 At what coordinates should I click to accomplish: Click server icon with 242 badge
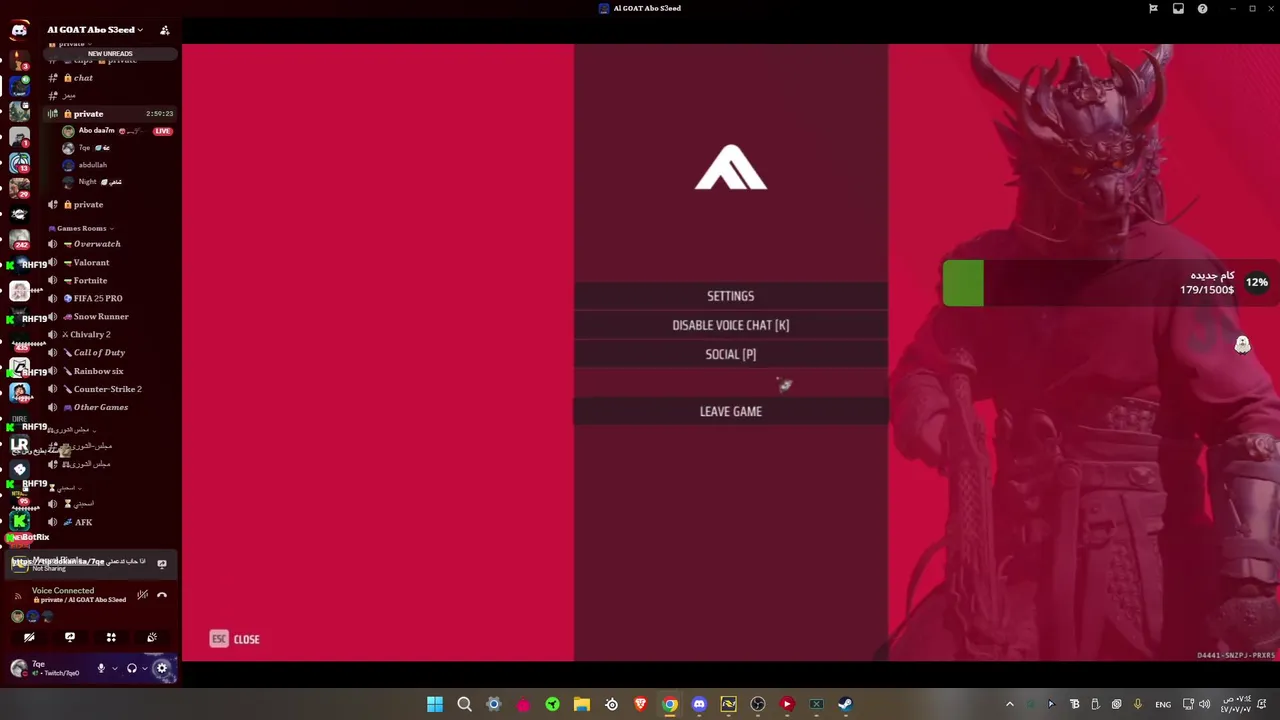click(x=19, y=240)
